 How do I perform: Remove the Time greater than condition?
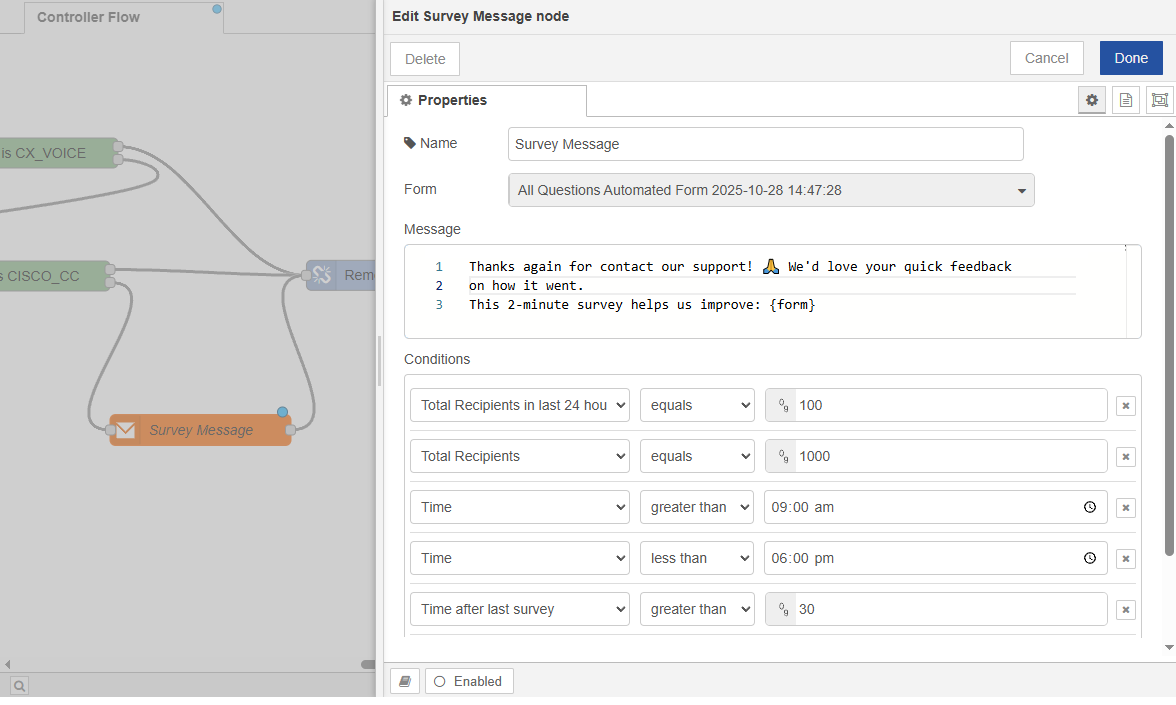click(1126, 508)
